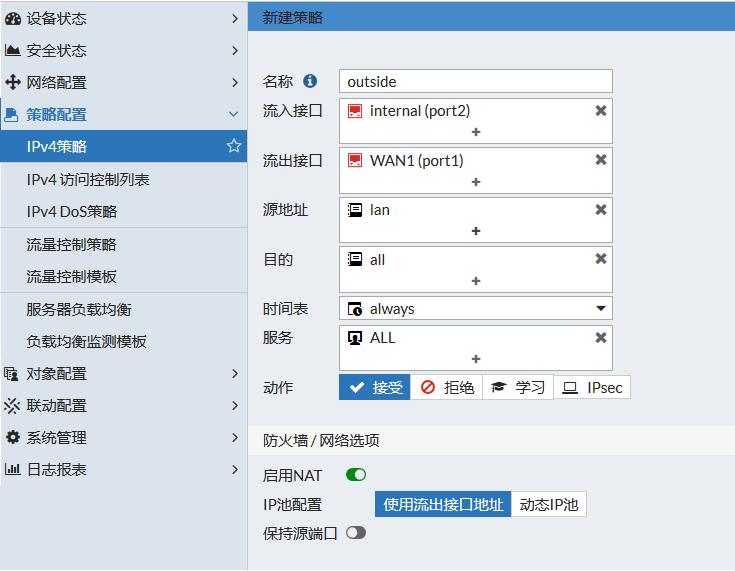The width and height of the screenshot is (735, 571).
Task: Expand 设备状态 with its chevron
Action: click(x=235, y=19)
